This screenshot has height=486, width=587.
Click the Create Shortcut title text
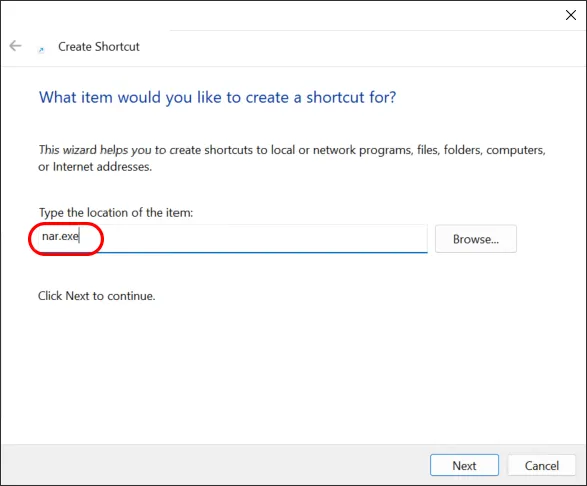click(99, 46)
